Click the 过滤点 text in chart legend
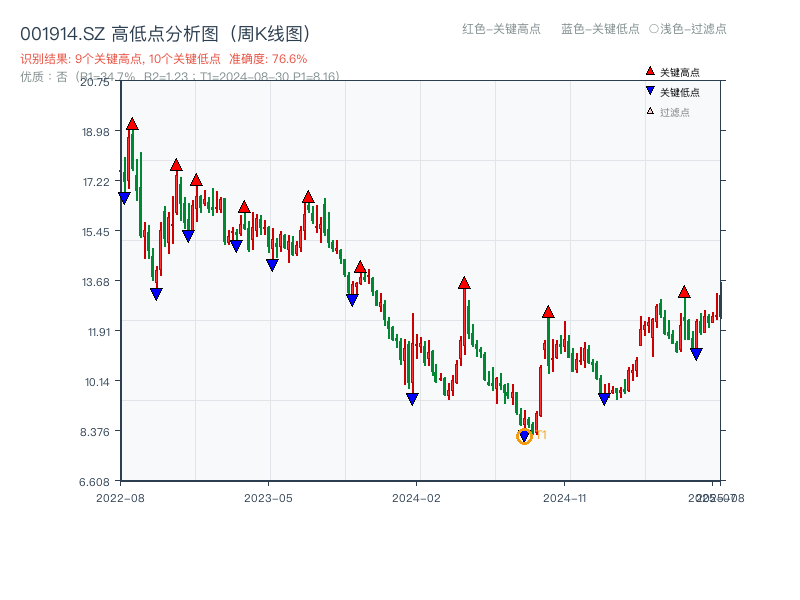Screen dimensions: 800x600 pos(674,112)
